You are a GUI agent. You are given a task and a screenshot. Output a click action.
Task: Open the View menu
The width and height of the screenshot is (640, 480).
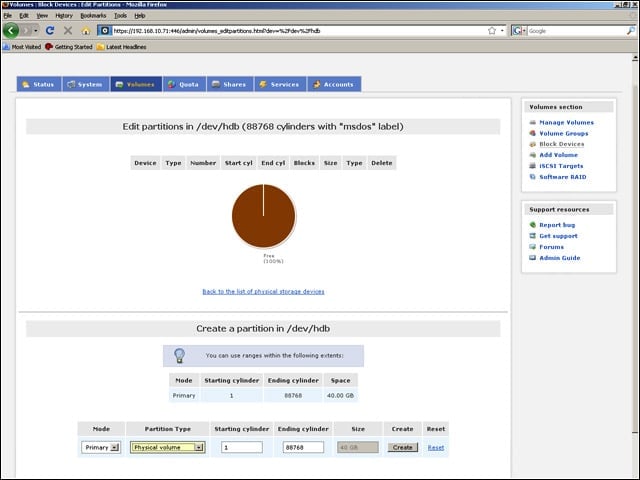42,16
